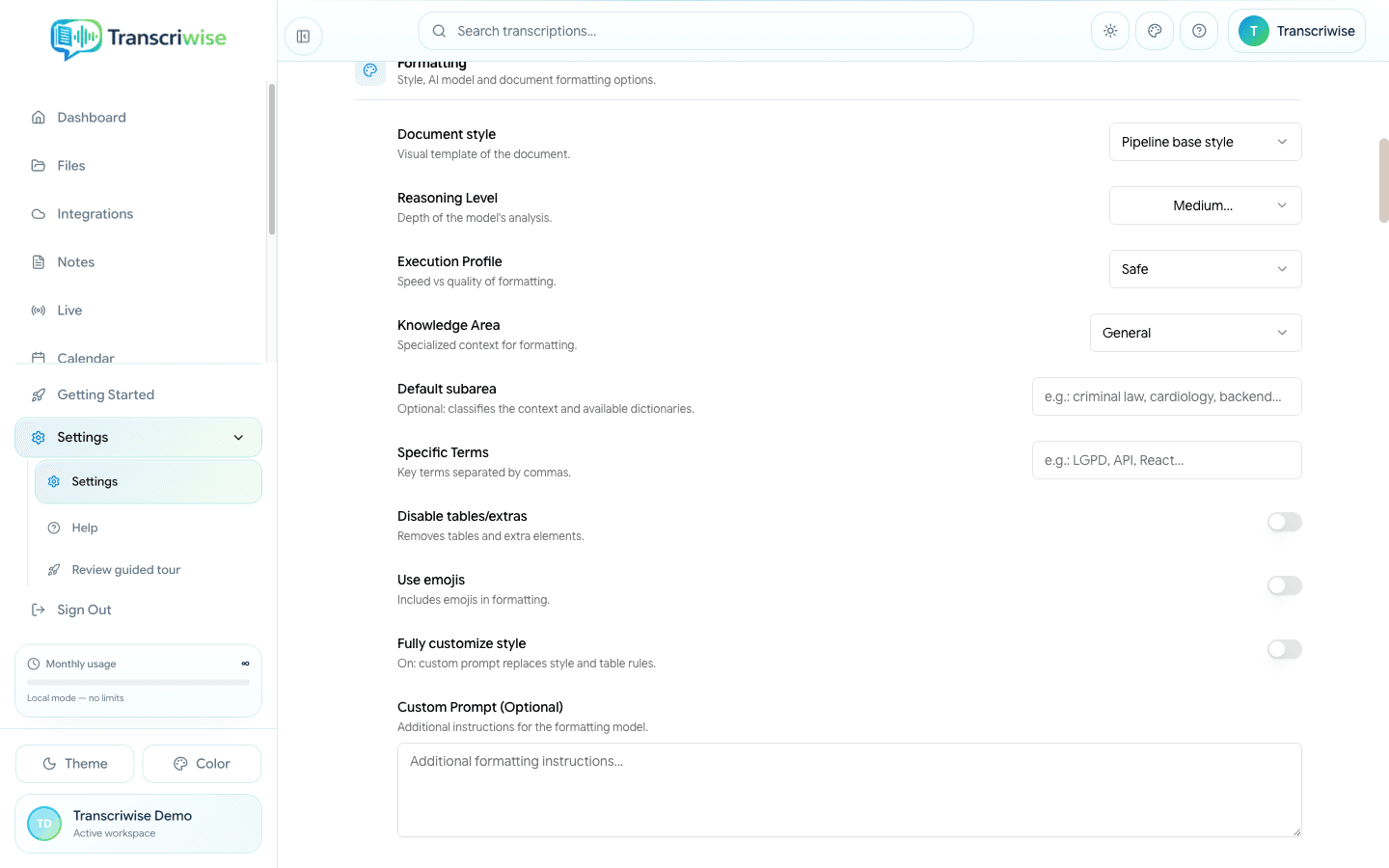
Task: Open the color palette icon in header
Action: [x=1155, y=31]
